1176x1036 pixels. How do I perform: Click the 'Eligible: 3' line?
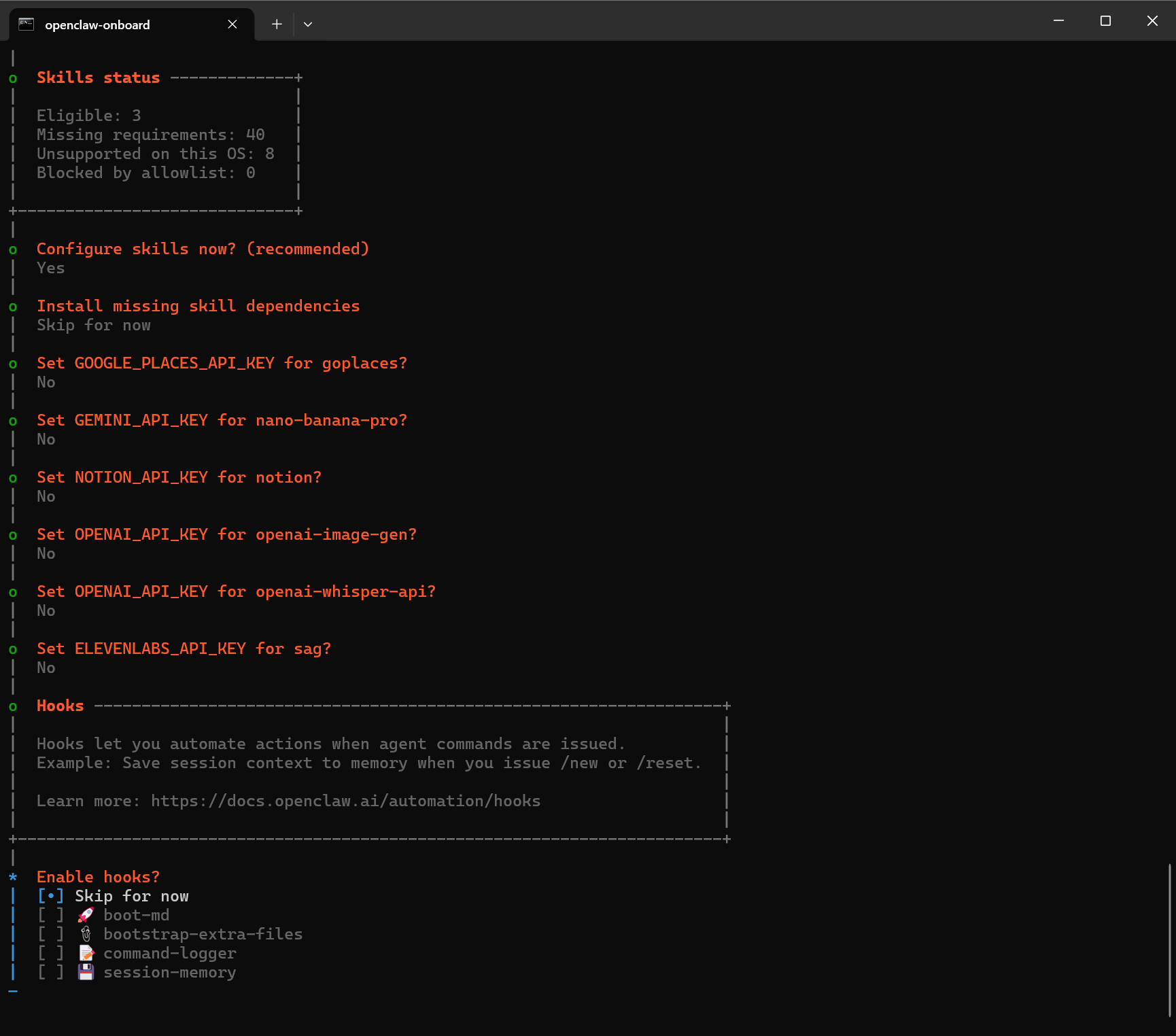click(89, 116)
